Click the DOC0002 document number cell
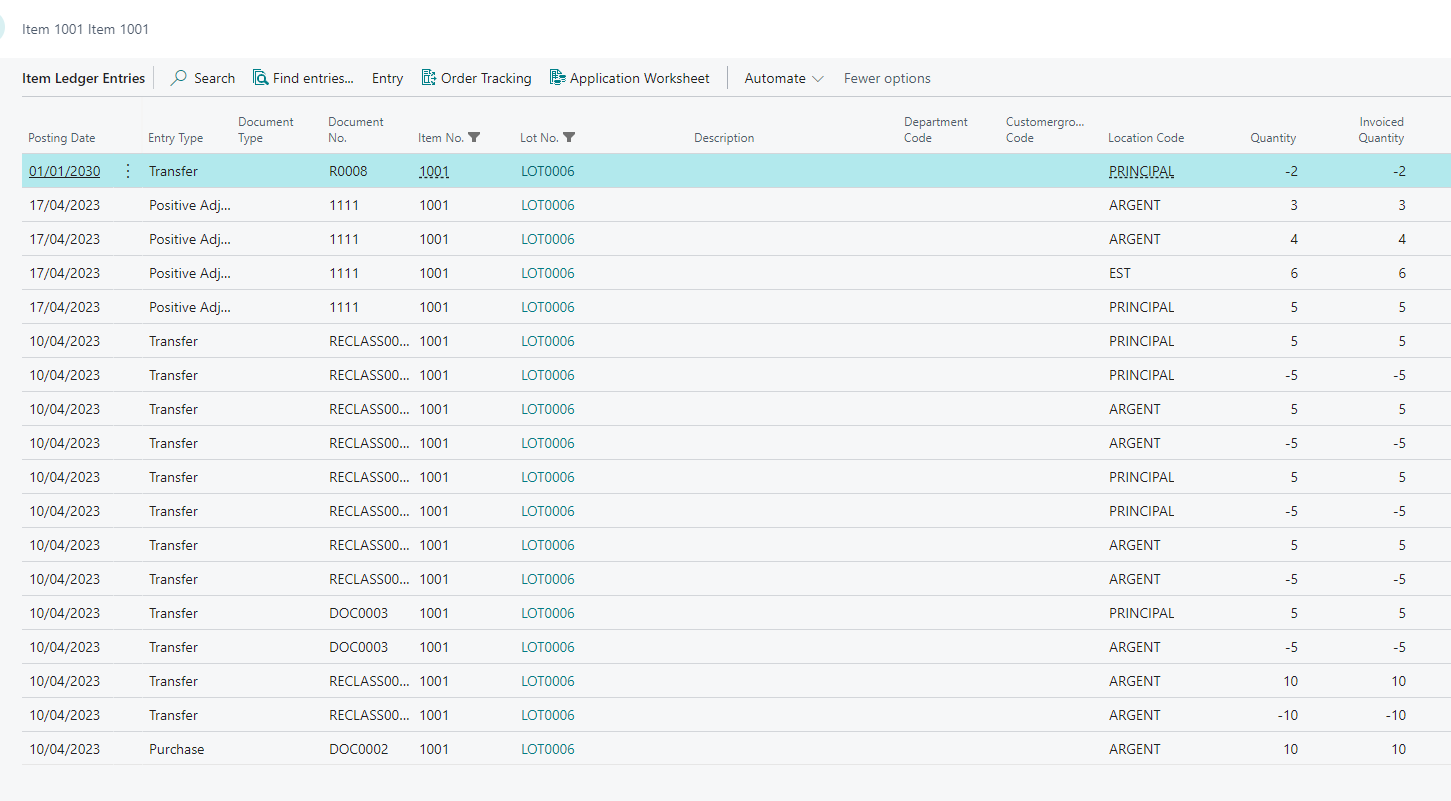 coord(358,749)
